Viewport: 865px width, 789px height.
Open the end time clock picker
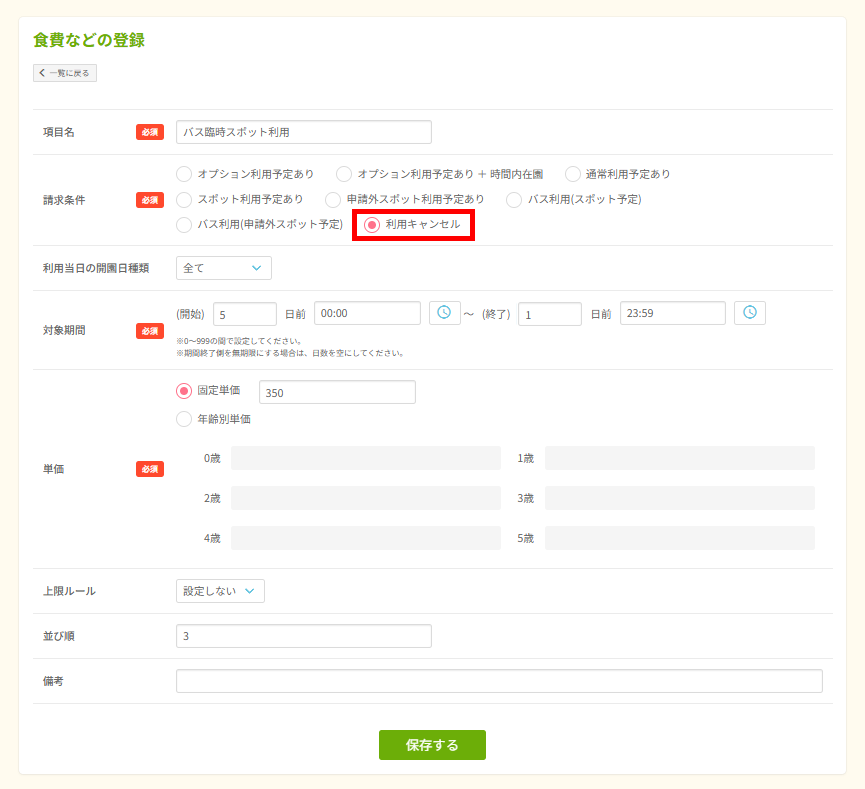[x=750, y=313]
